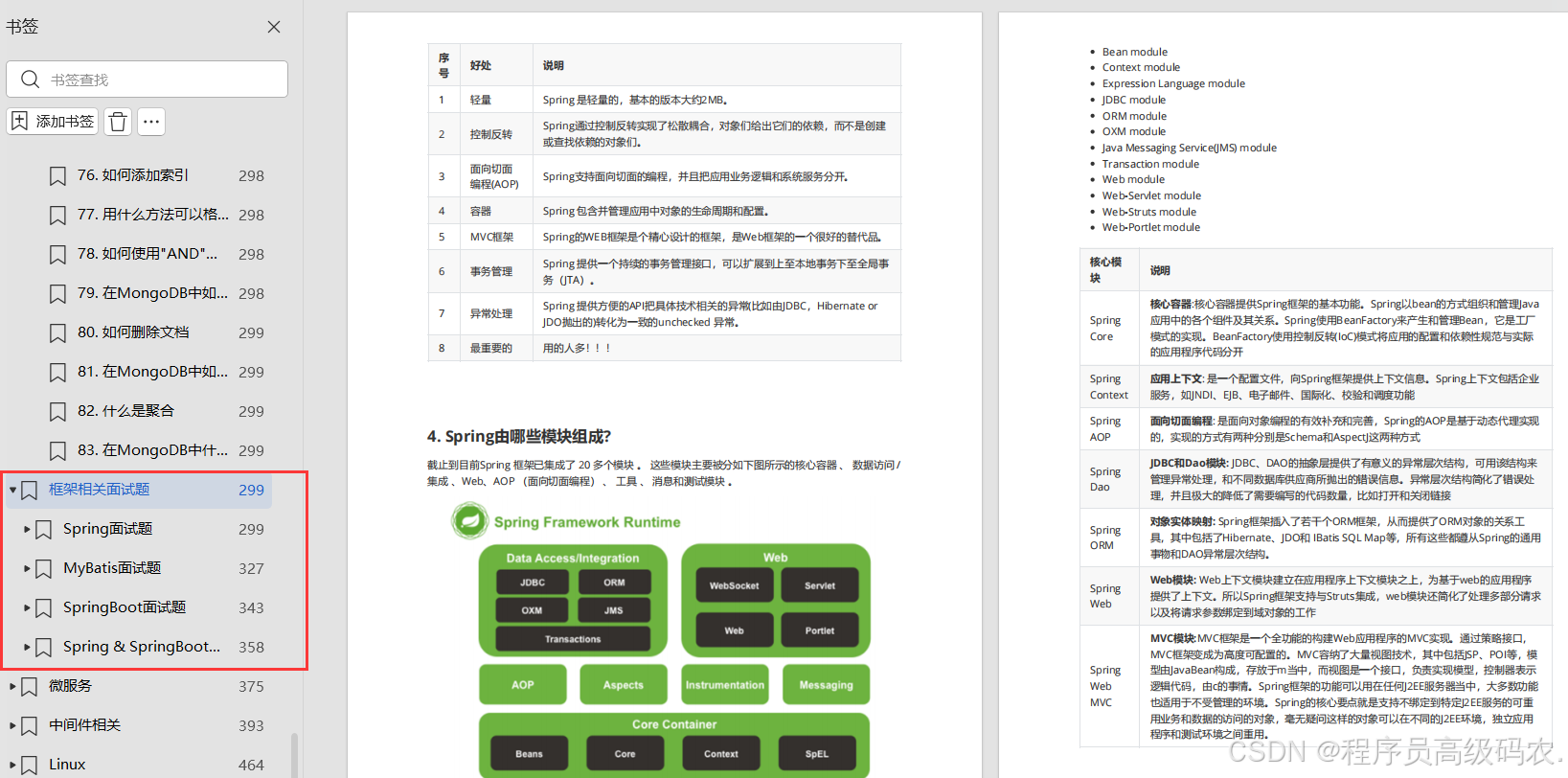Click bookmark icon of 82. 什么是聚合
The height and width of the screenshot is (778, 1568).
(x=57, y=412)
